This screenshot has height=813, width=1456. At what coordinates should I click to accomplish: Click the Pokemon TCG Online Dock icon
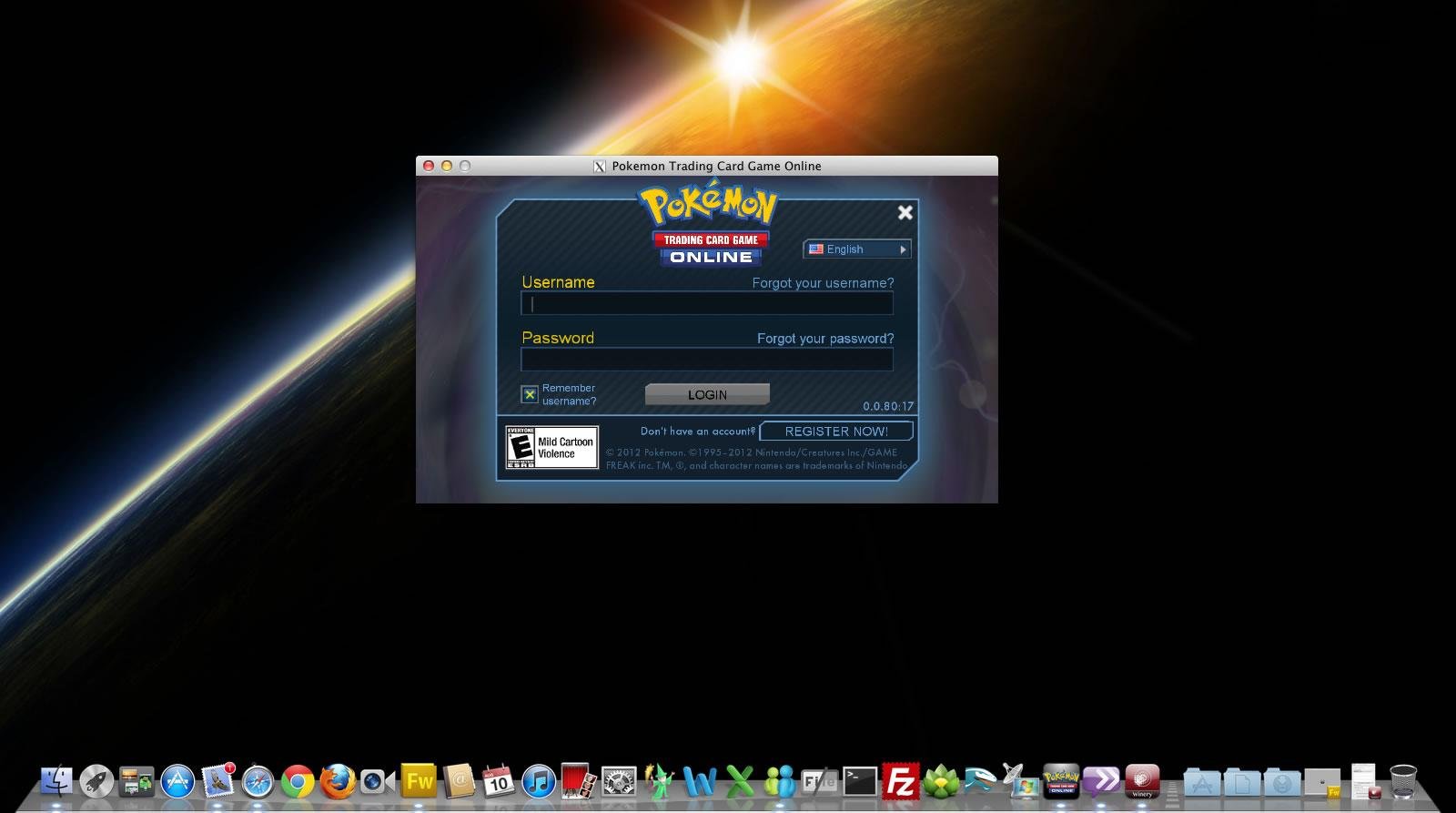click(x=1061, y=781)
